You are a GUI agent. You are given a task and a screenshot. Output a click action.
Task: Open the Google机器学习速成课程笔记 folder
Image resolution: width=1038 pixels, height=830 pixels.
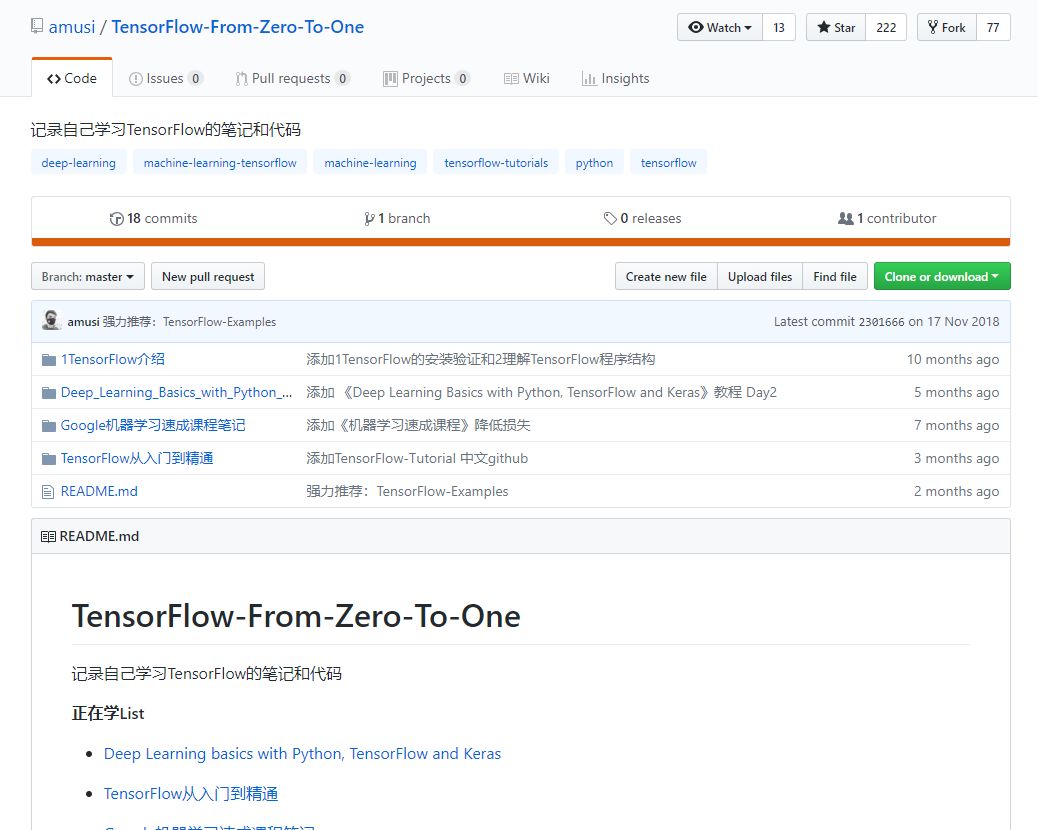153,426
